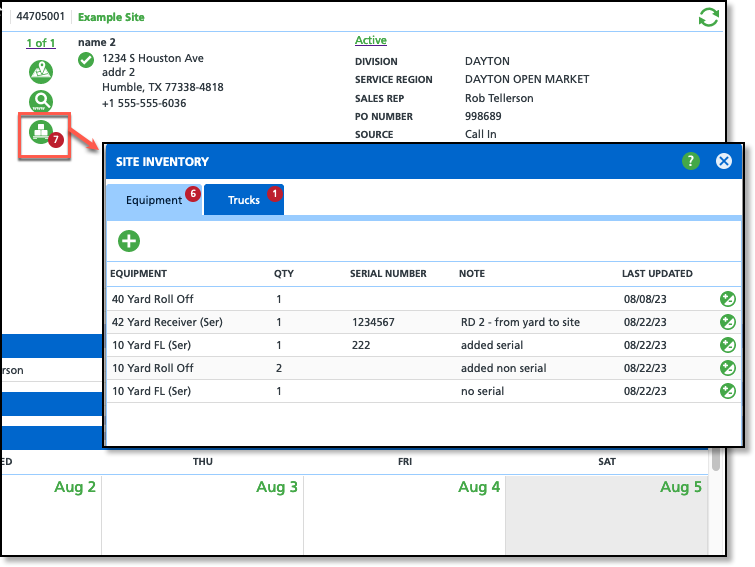The width and height of the screenshot is (755, 567).
Task: Add new equipment with green plus icon
Action: click(129, 241)
